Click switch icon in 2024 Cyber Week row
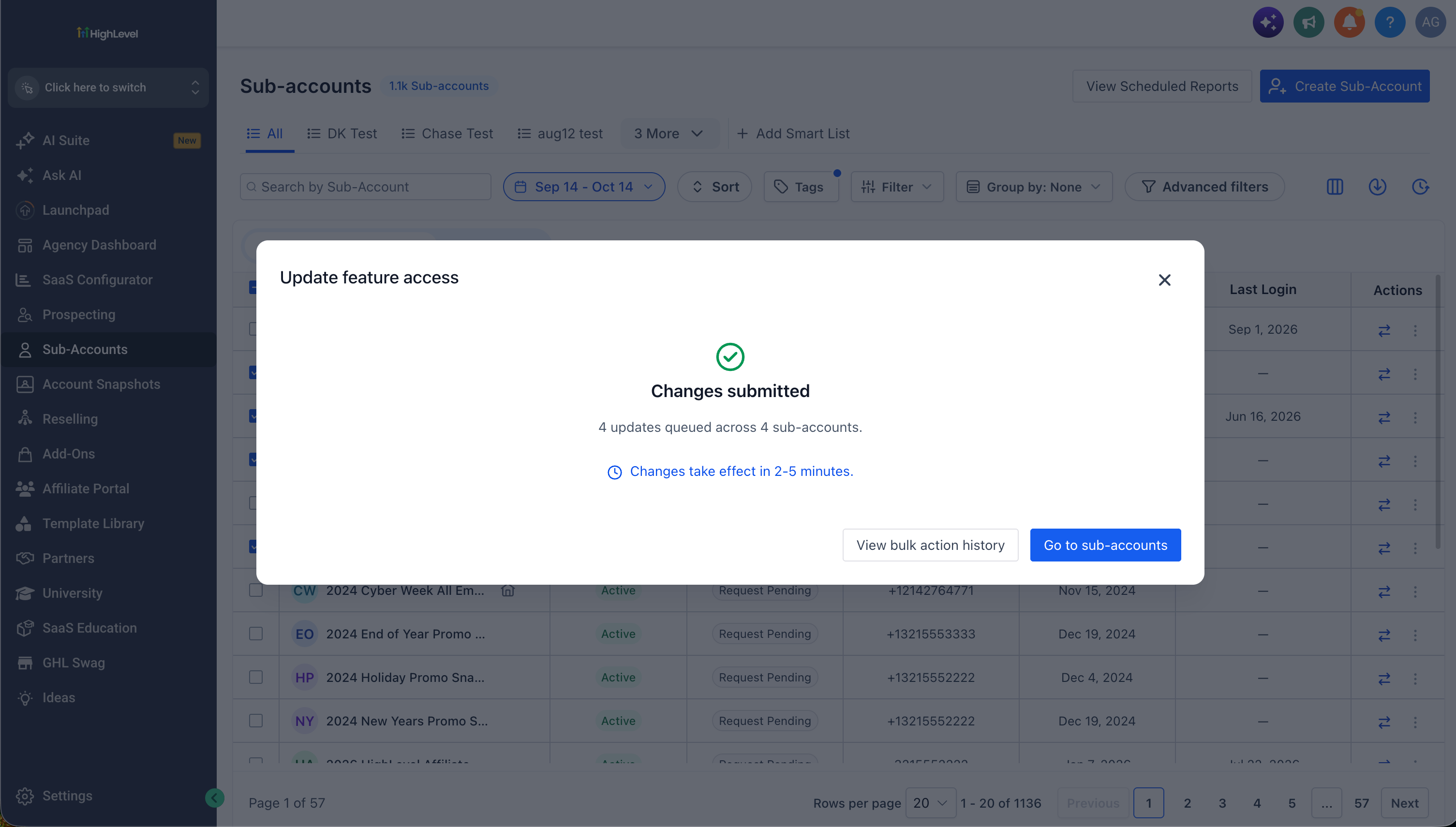 (1384, 591)
